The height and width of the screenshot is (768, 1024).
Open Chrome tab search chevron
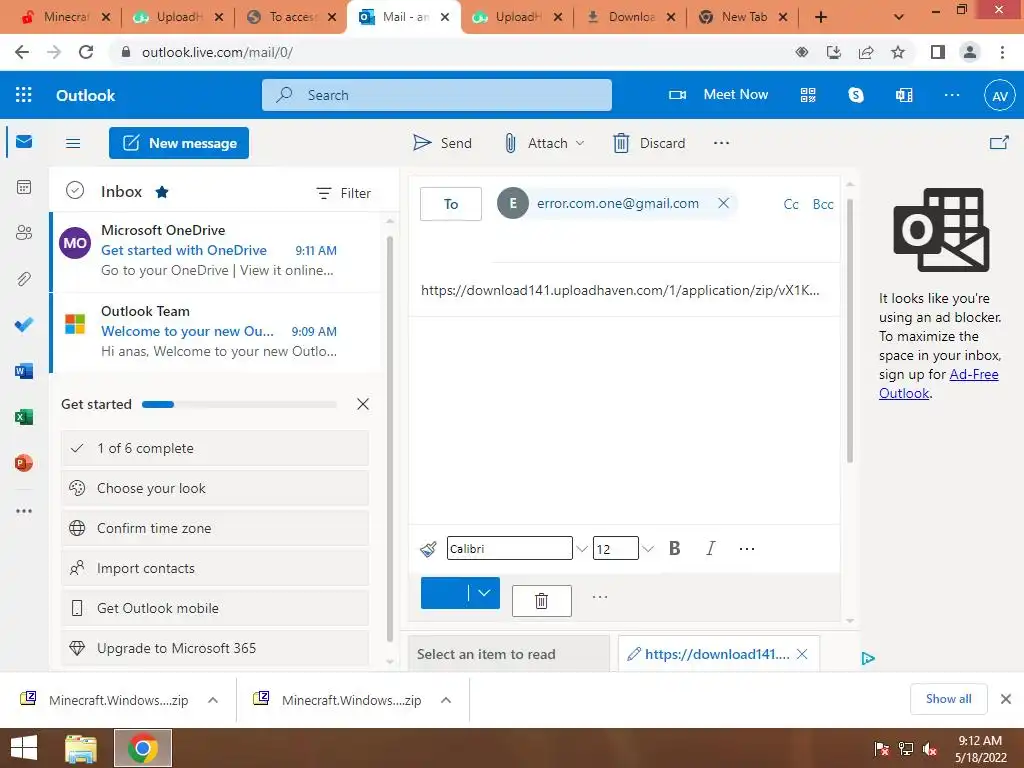click(899, 17)
